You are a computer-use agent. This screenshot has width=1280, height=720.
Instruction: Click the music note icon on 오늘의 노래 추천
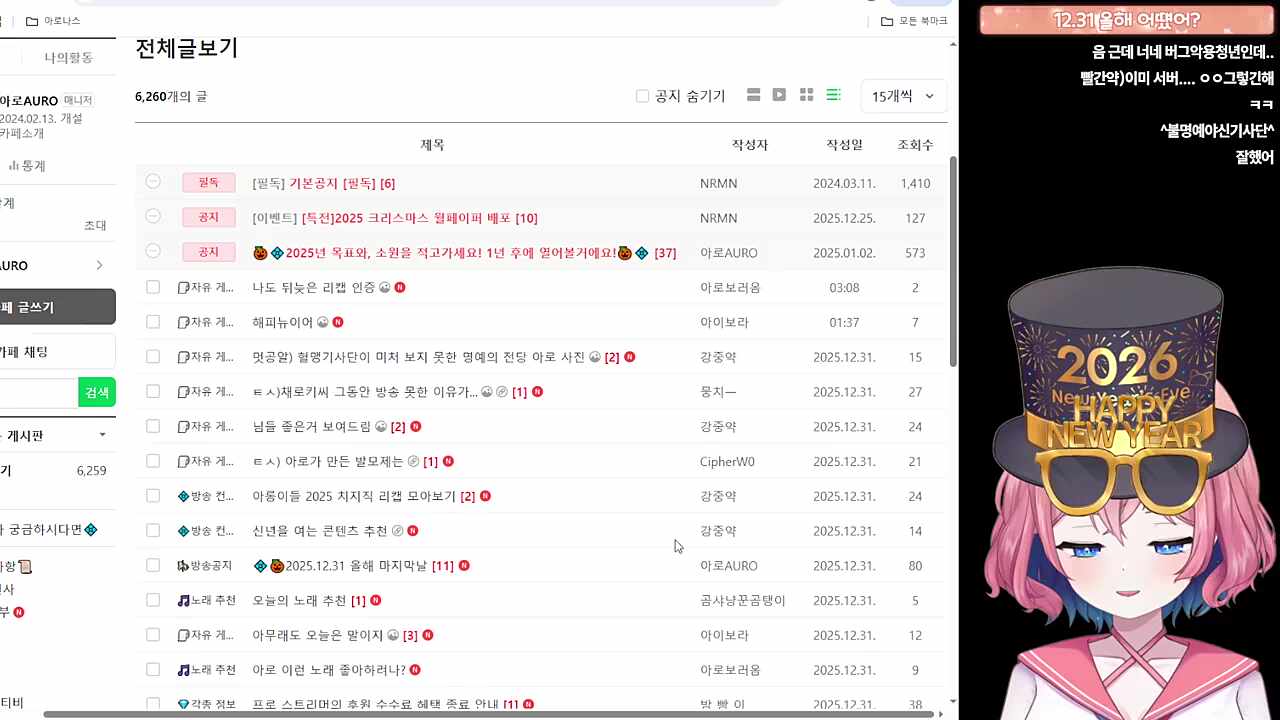[x=181, y=600]
